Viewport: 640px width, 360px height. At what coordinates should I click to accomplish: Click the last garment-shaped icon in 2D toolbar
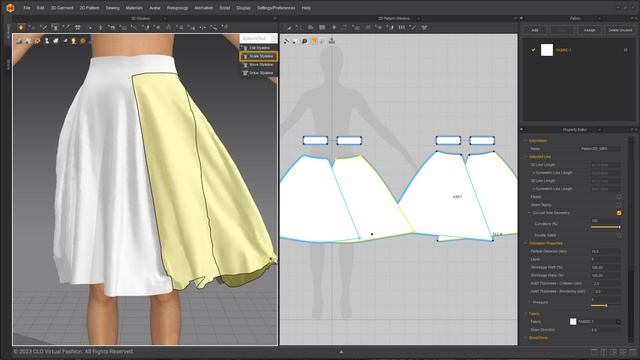click(x=424, y=27)
